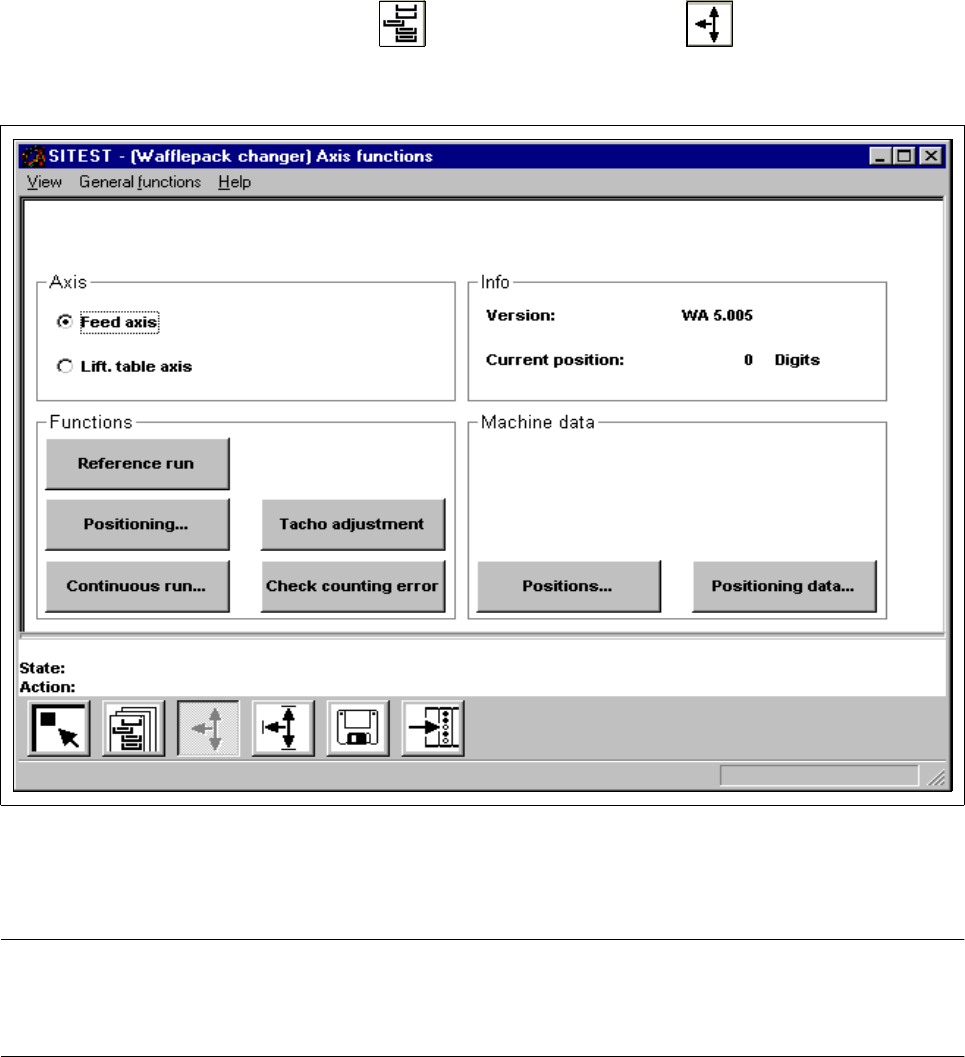Click the arrow-into-panel exit icon in toolbar
This screenshot has height=1057, width=965.
[x=433, y=729]
